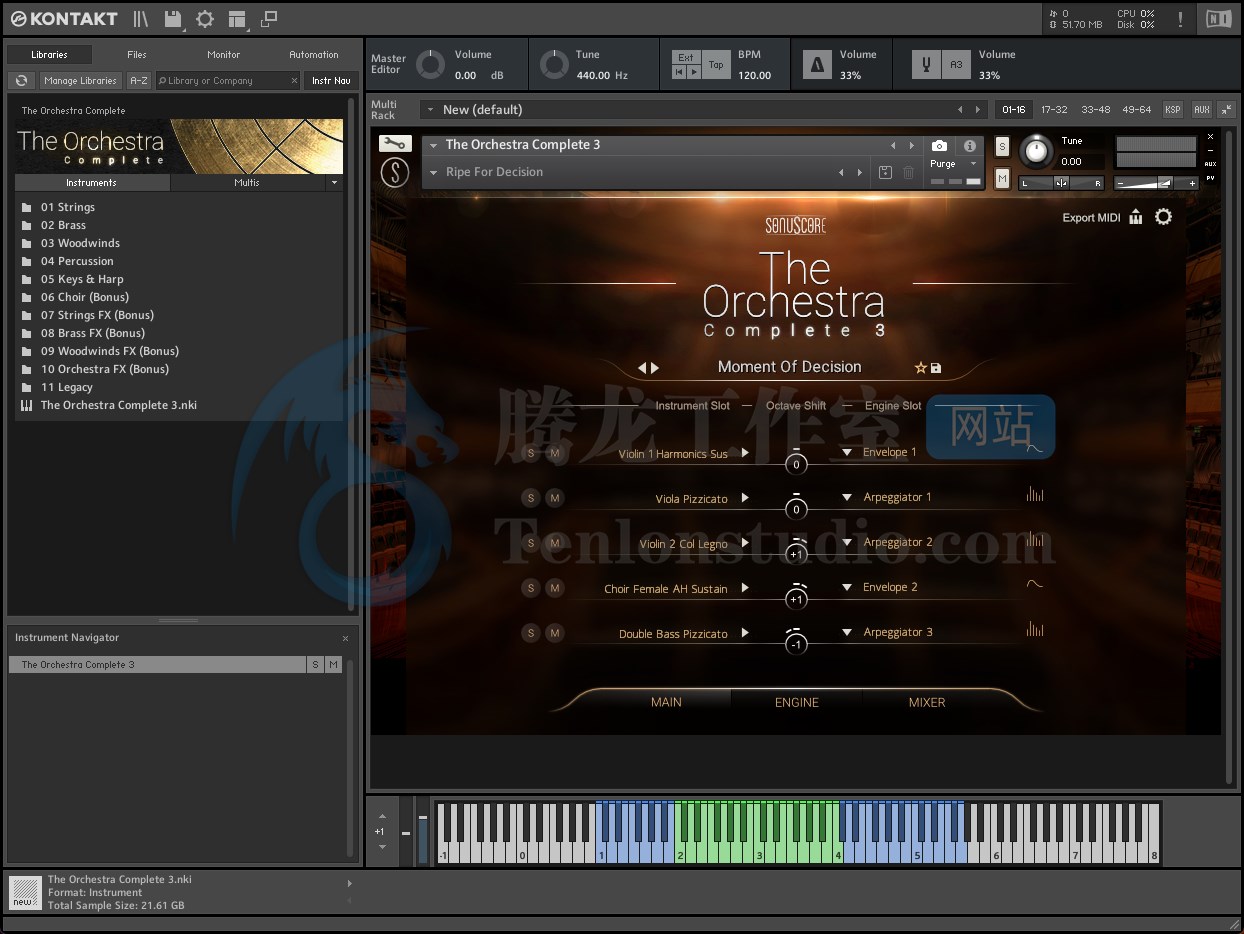Solo the Violin 1 Harmonics Sus slot
This screenshot has width=1244, height=934.
pyautogui.click(x=531, y=453)
